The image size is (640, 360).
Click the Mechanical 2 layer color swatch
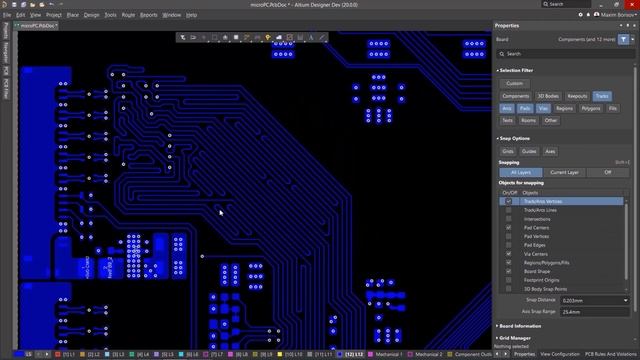[x=410, y=354]
